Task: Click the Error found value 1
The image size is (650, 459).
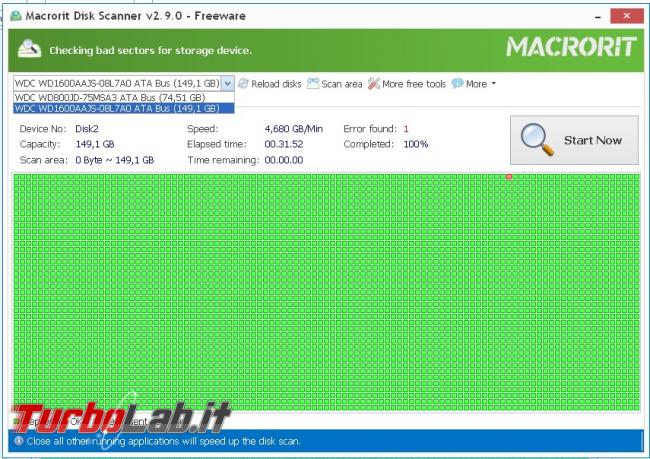Action: click(x=406, y=129)
